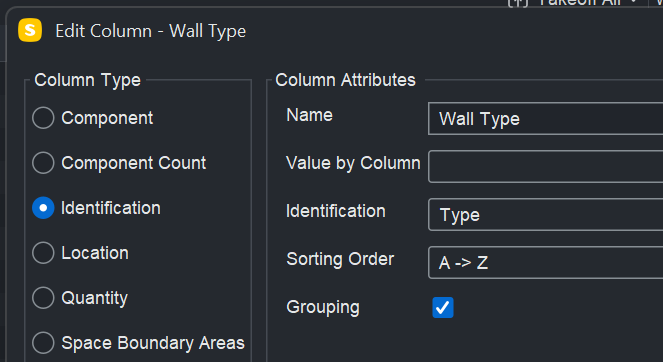Select the Identification radio button
This screenshot has width=663, height=362.
coord(43,208)
